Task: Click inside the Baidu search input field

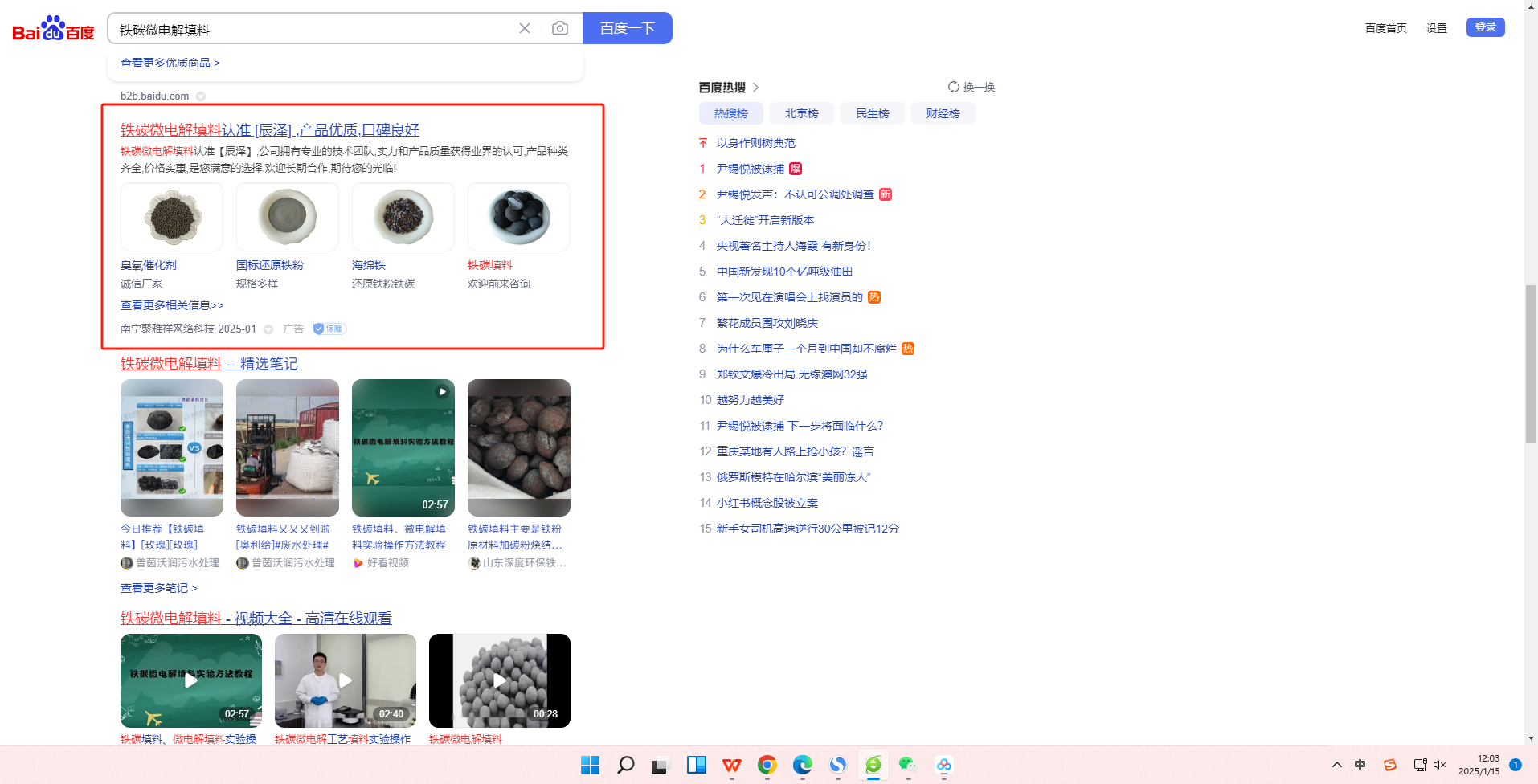Action: [315, 29]
